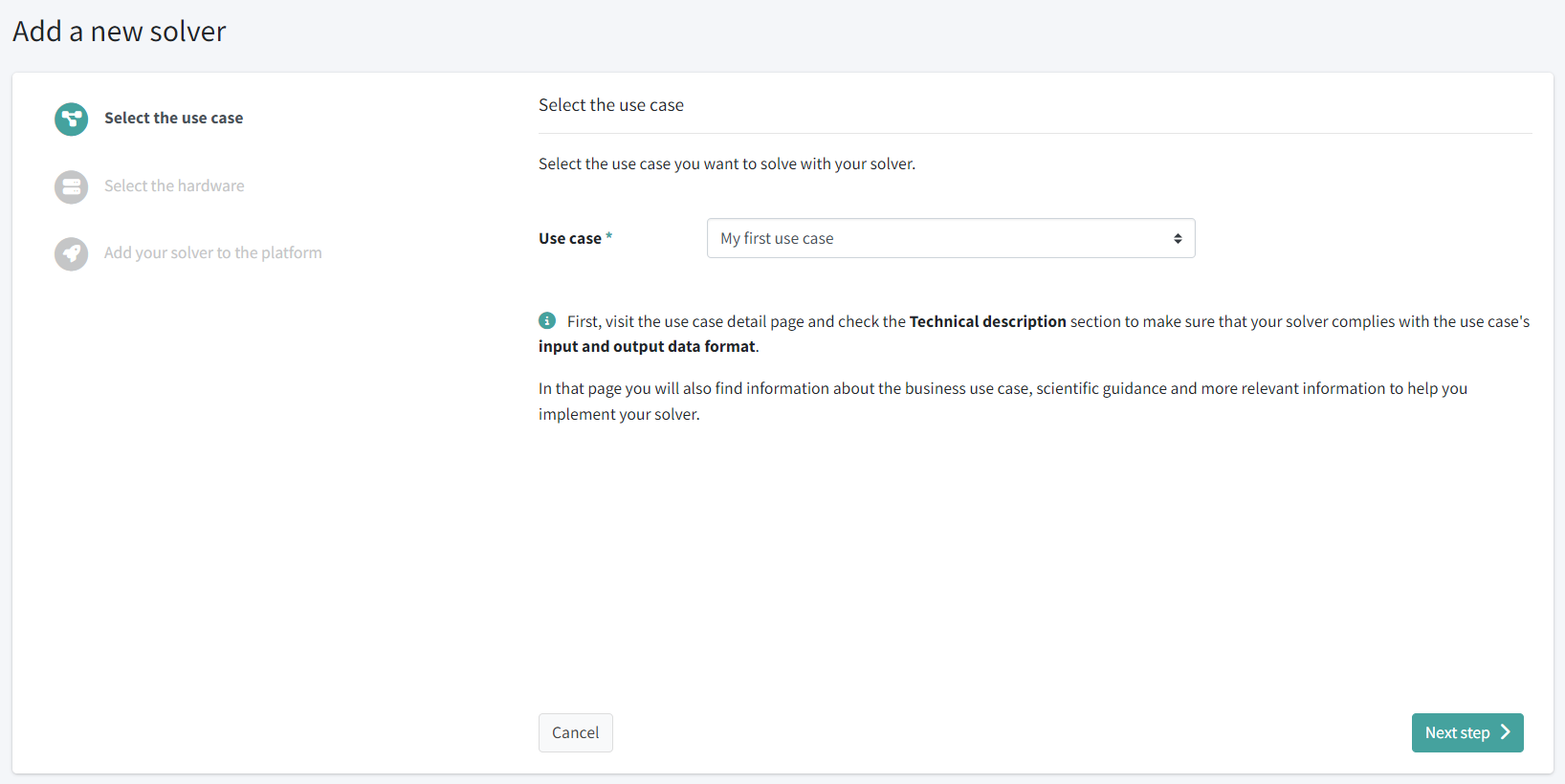Click the 'Add a new solver' page title

click(x=120, y=32)
